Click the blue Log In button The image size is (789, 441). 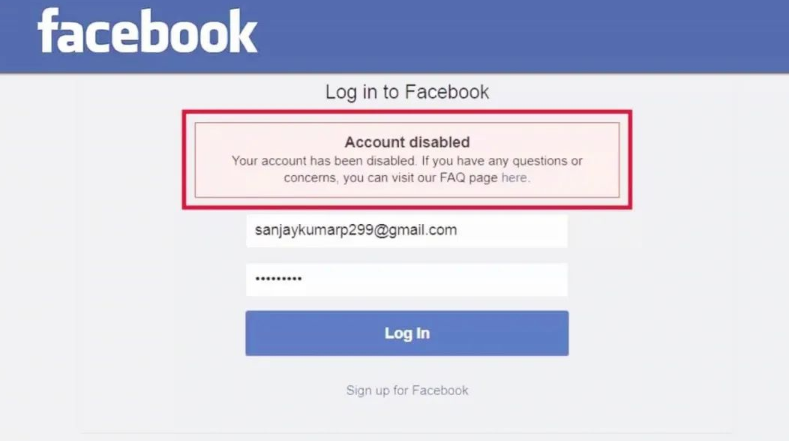tap(407, 333)
